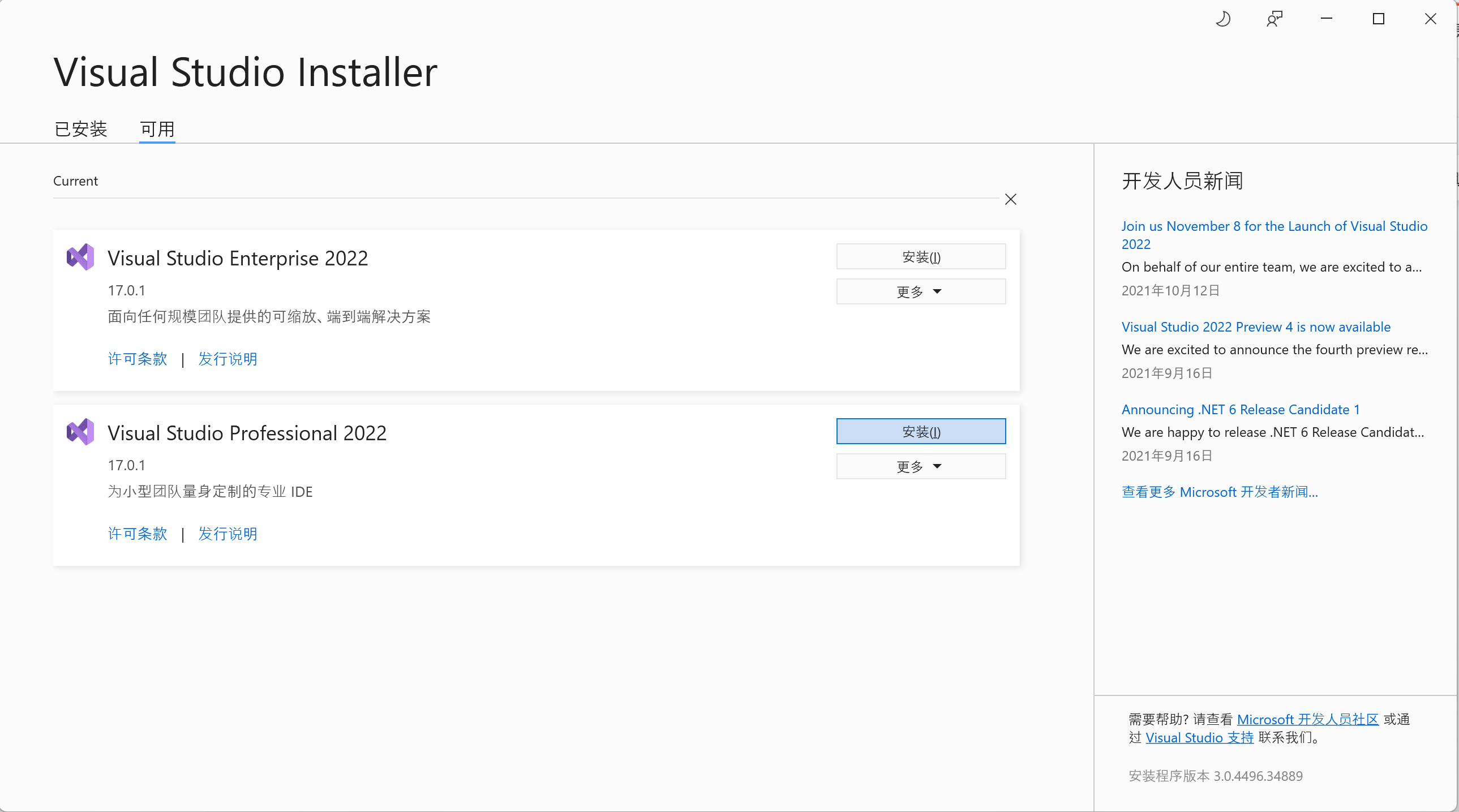The height and width of the screenshot is (812, 1459).
Task: Open Visual Studio 支持 link
Action: [1199, 737]
